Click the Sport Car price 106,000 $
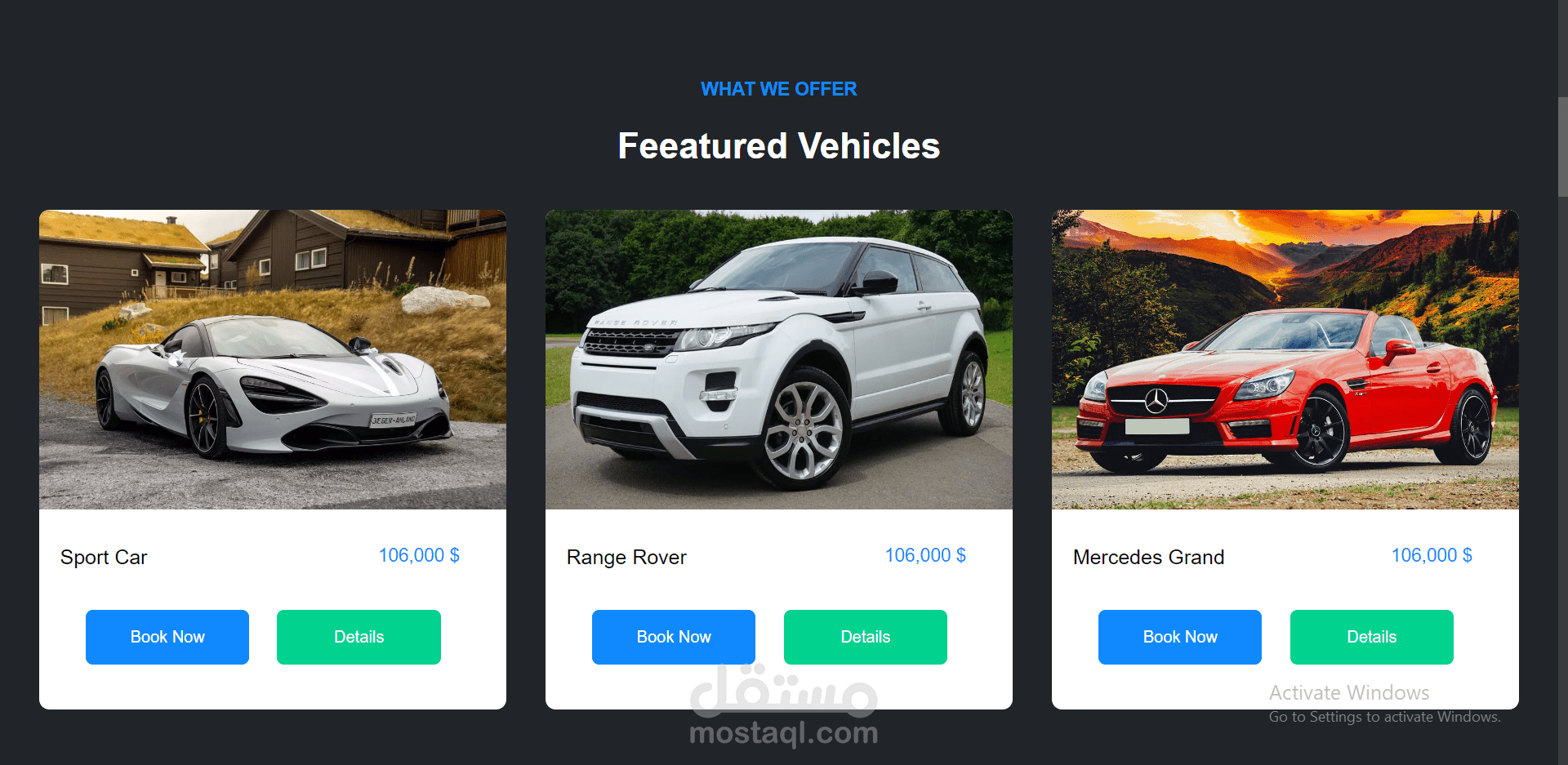The height and width of the screenshot is (765, 1568). (x=419, y=555)
